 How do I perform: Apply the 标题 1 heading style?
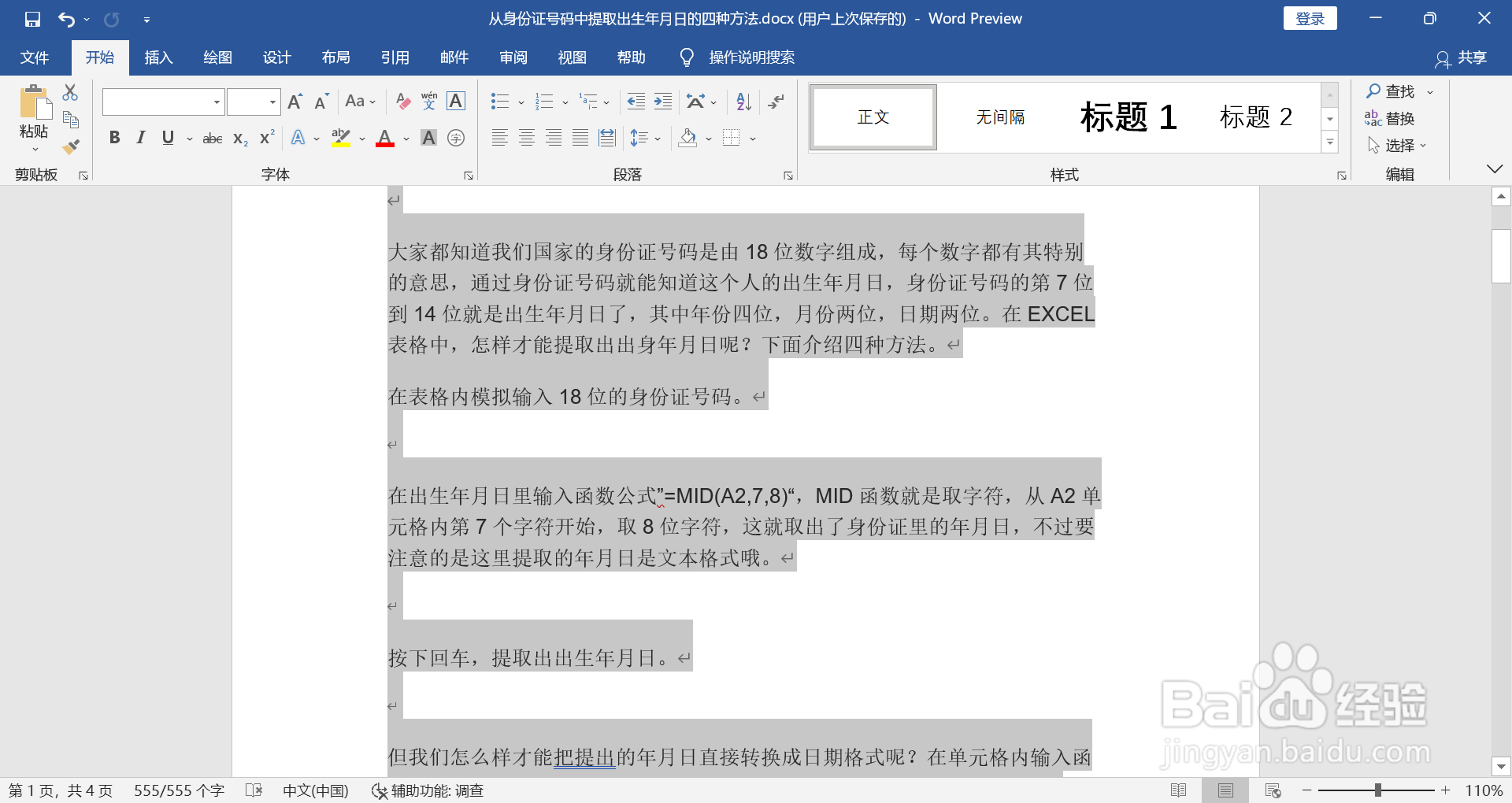point(1128,117)
